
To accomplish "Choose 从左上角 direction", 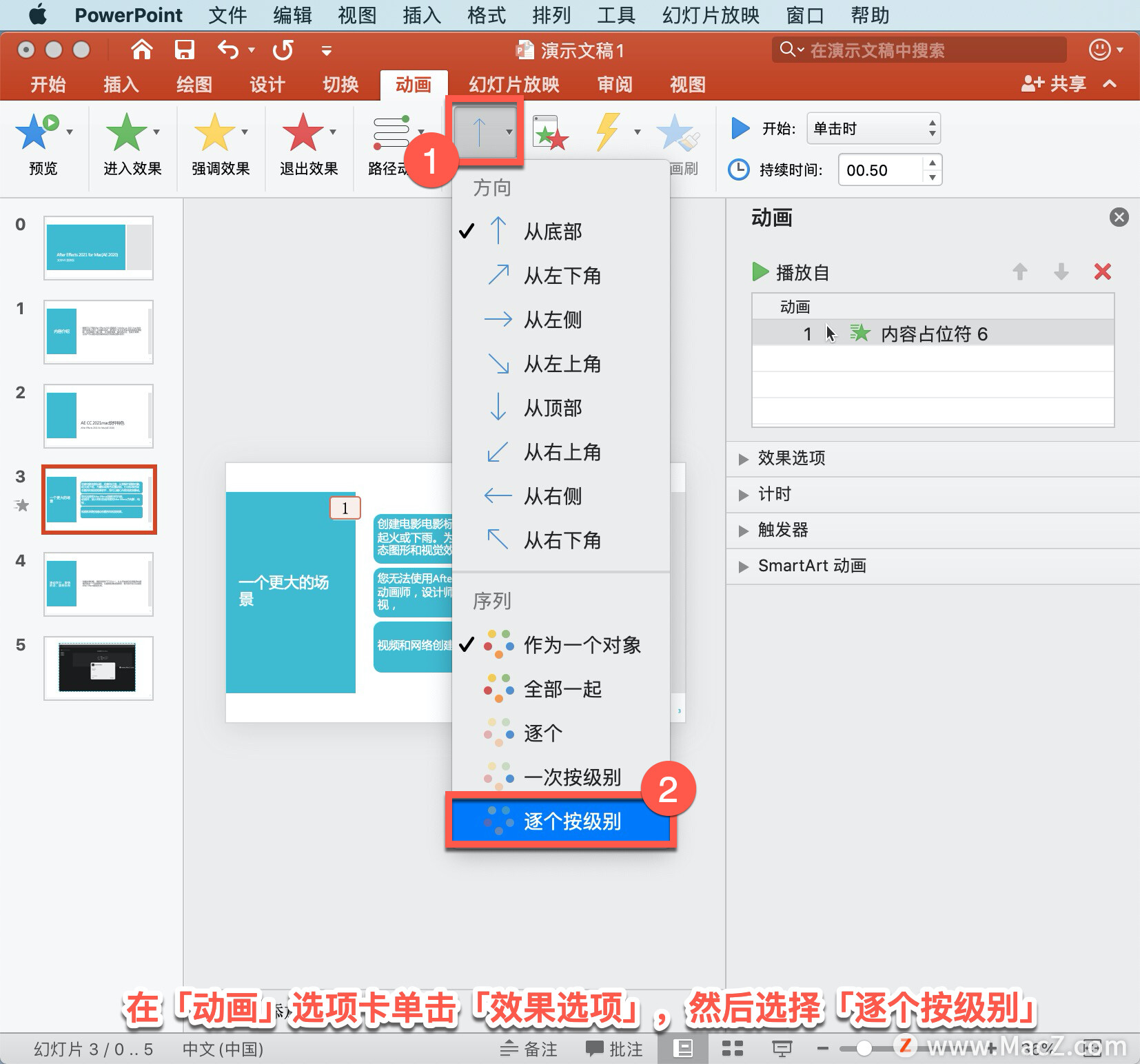I will point(561,364).
